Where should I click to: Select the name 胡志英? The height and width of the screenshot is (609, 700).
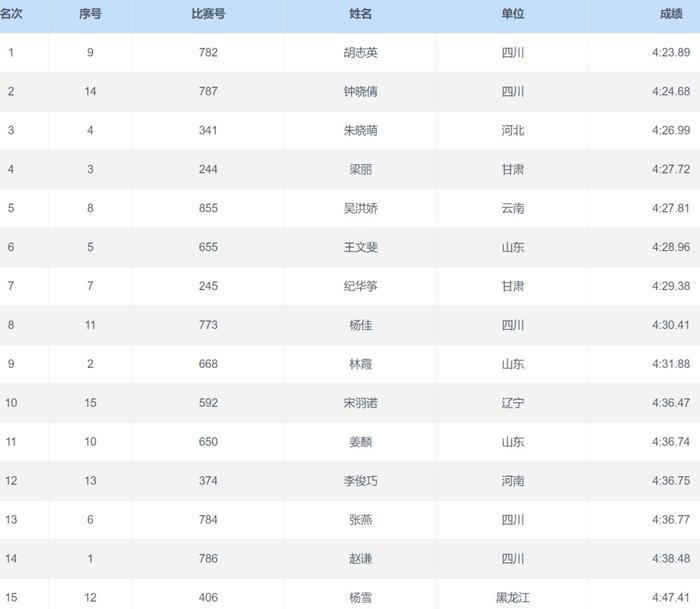pos(360,53)
